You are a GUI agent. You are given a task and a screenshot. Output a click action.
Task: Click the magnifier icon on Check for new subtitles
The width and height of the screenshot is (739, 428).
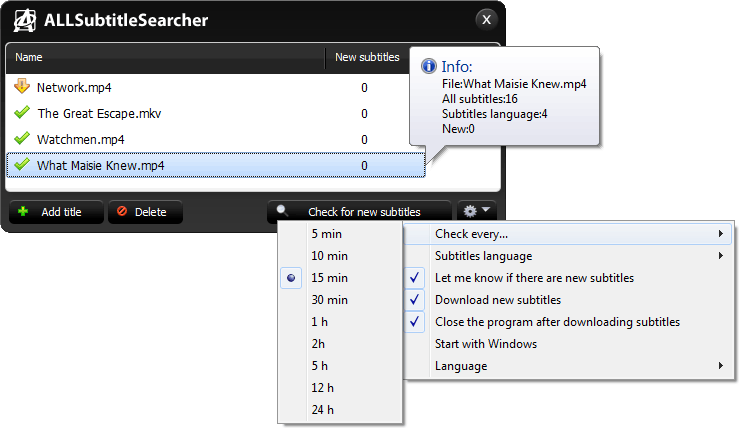click(282, 210)
